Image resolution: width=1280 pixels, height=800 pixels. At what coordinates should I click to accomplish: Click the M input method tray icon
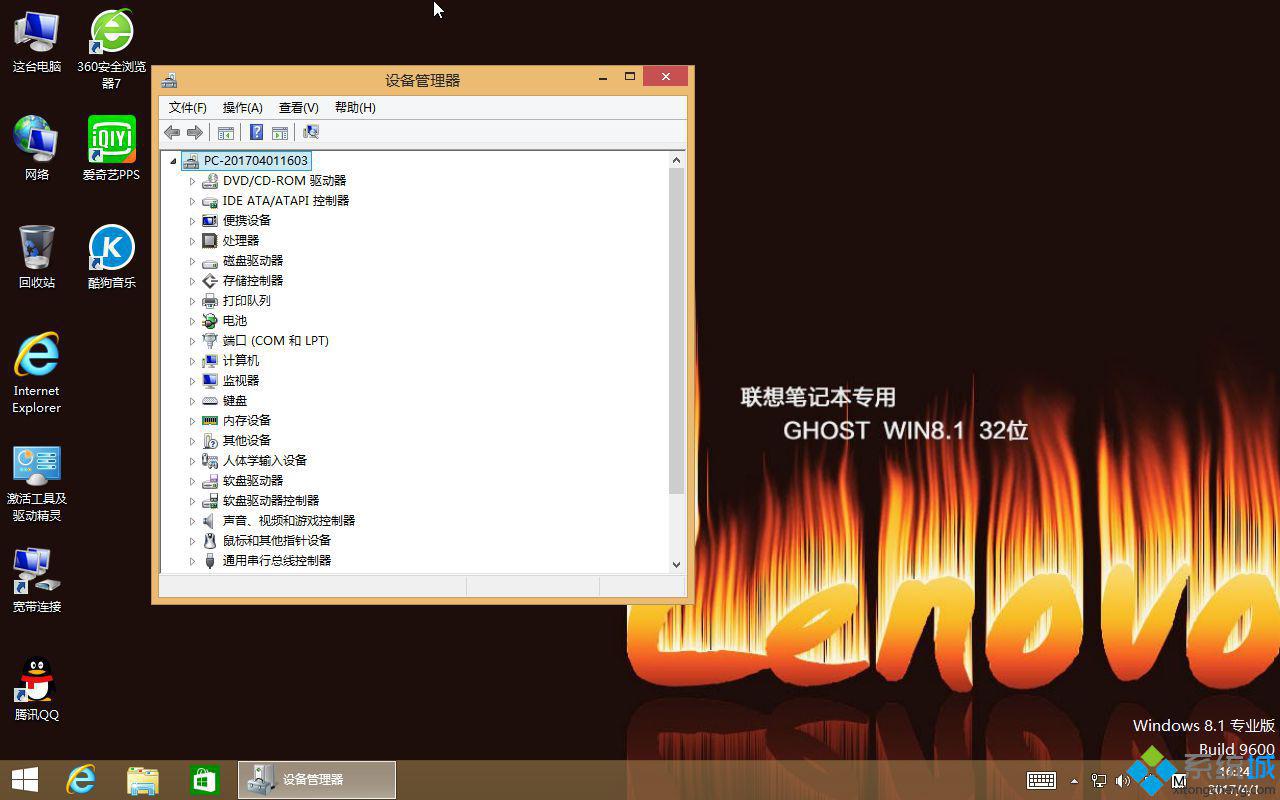(x=1179, y=780)
